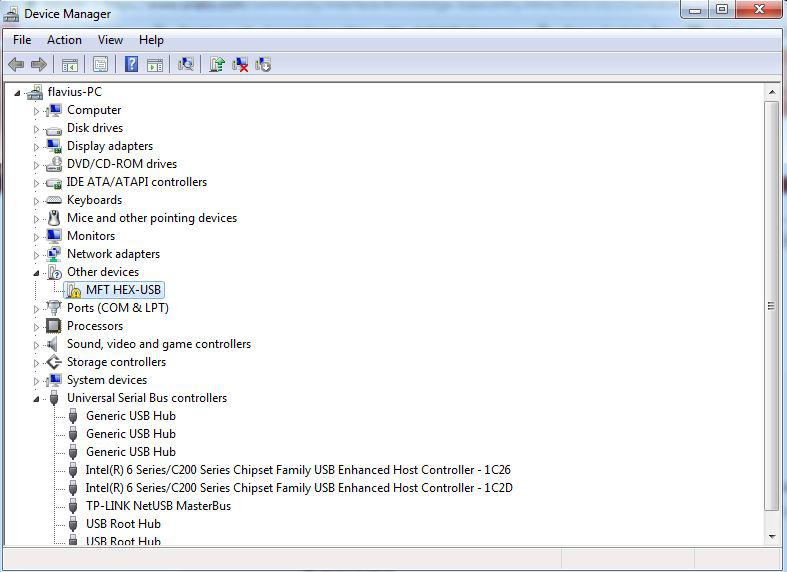Click the Mice category mouse icon
Image resolution: width=787 pixels, height=572 pixels.
(54, 218)
